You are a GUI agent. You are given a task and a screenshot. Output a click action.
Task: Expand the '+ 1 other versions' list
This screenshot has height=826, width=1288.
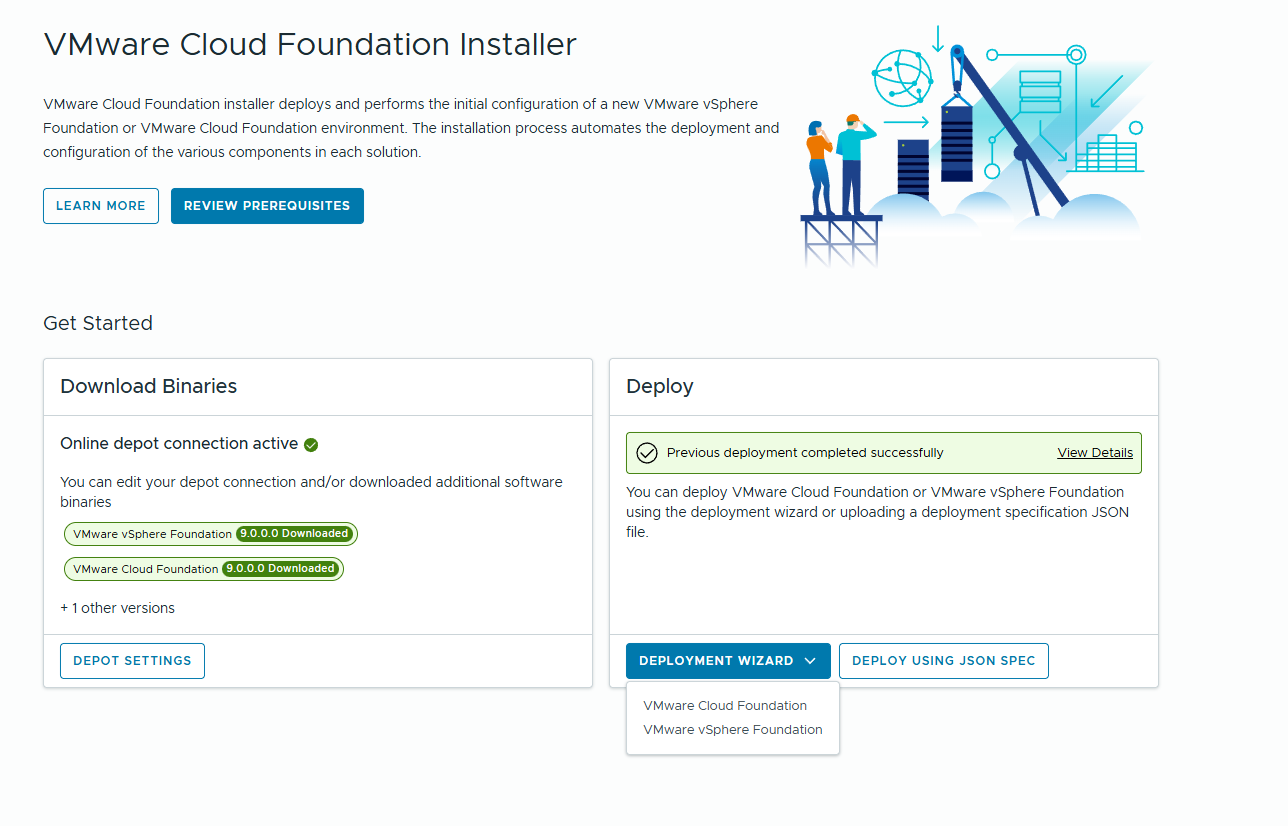point(117,608)
